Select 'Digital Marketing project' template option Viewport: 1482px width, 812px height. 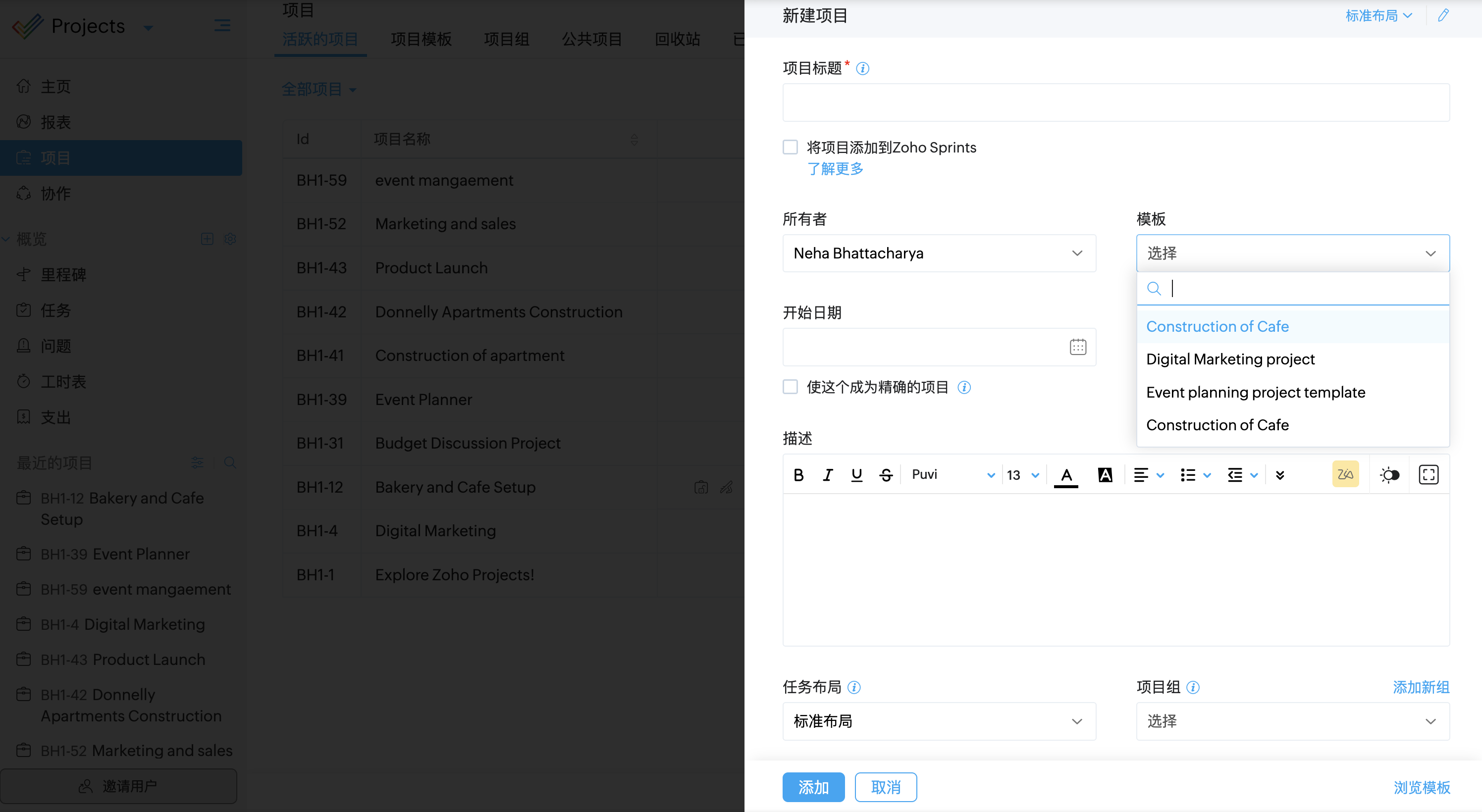[x=1230, y=359]
